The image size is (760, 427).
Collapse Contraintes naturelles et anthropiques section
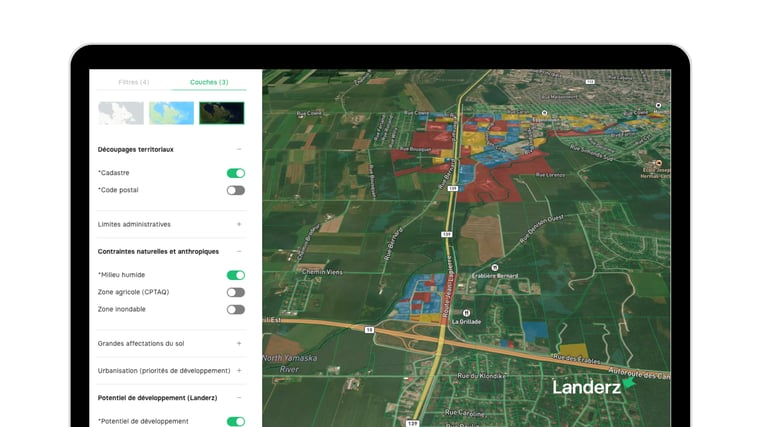coord(239,252)
